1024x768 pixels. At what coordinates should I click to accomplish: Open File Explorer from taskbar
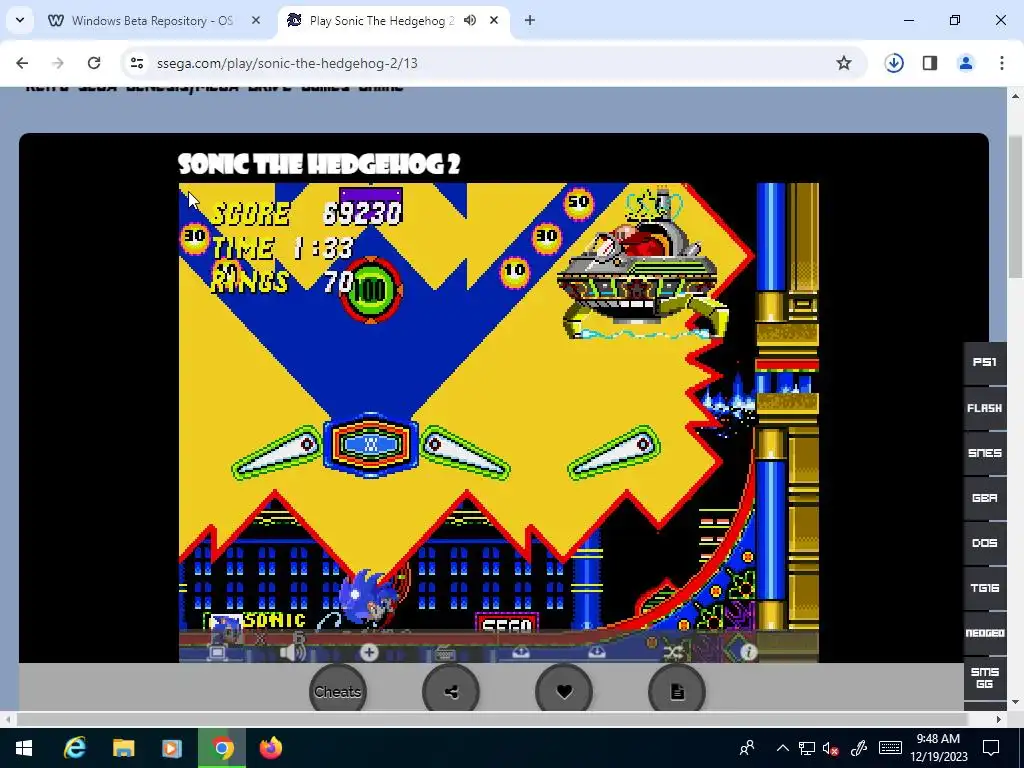(123, 748)
